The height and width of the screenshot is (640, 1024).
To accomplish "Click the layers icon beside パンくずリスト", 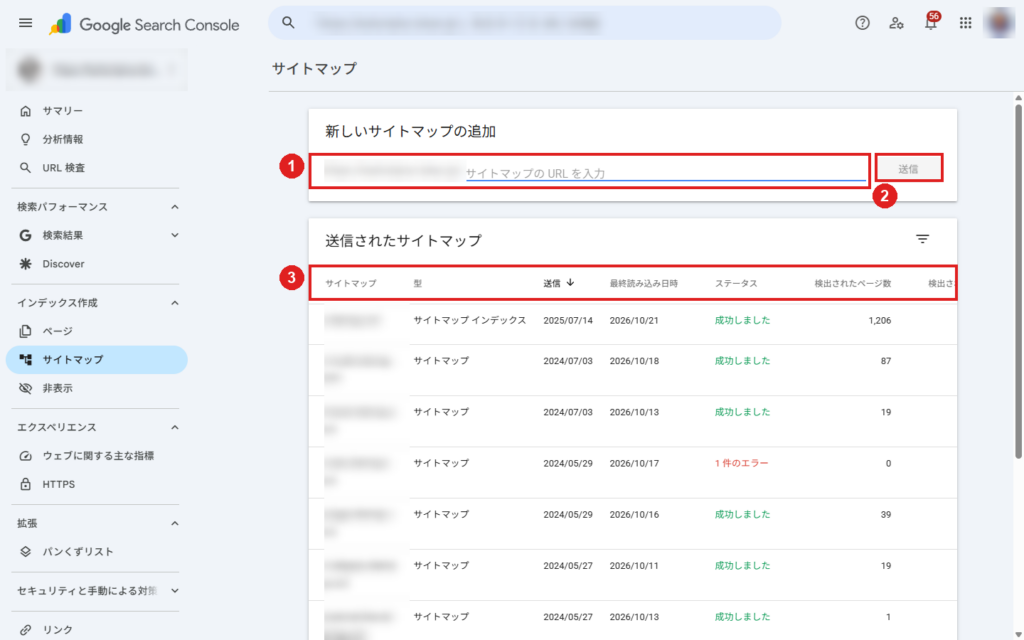I will click(x=25, y=552).
